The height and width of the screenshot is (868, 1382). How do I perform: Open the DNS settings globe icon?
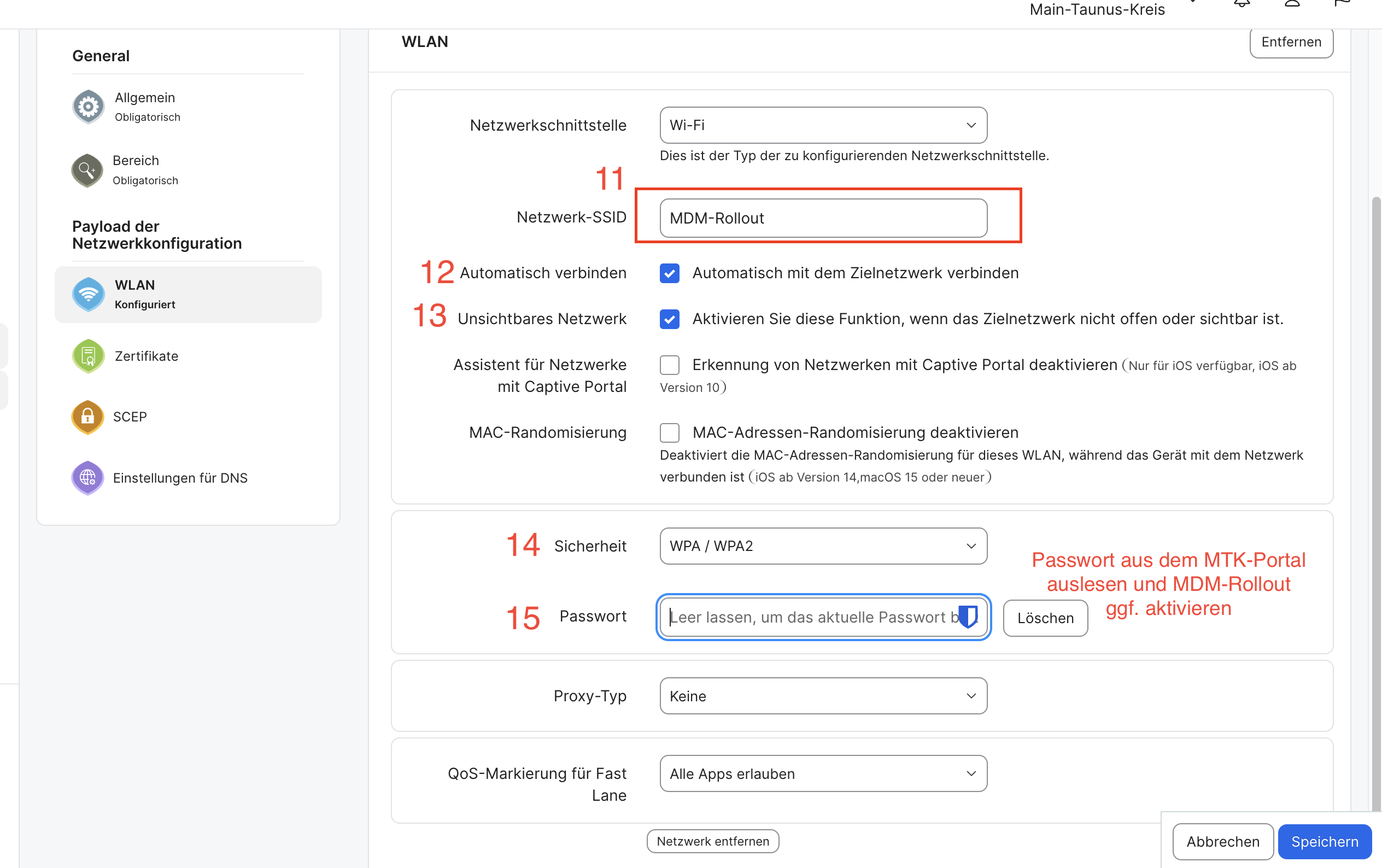click(x=87, y=478)
